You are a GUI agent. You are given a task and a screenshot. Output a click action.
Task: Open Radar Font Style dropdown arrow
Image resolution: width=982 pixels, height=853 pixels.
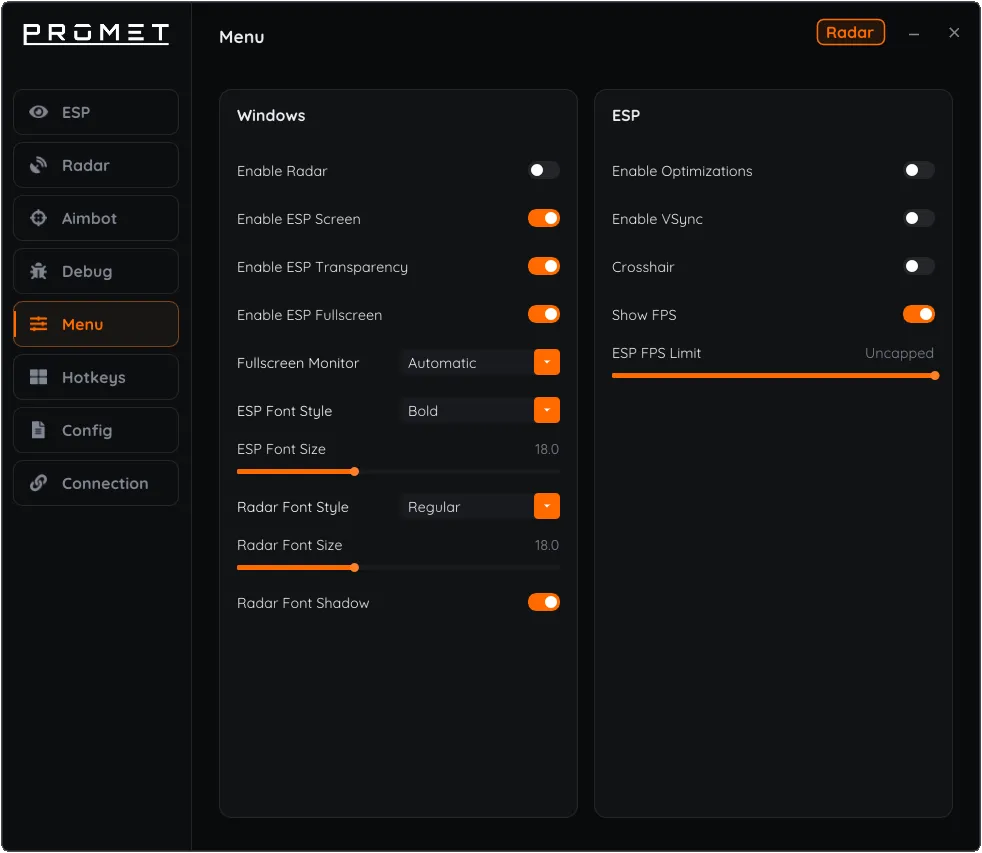547,506
